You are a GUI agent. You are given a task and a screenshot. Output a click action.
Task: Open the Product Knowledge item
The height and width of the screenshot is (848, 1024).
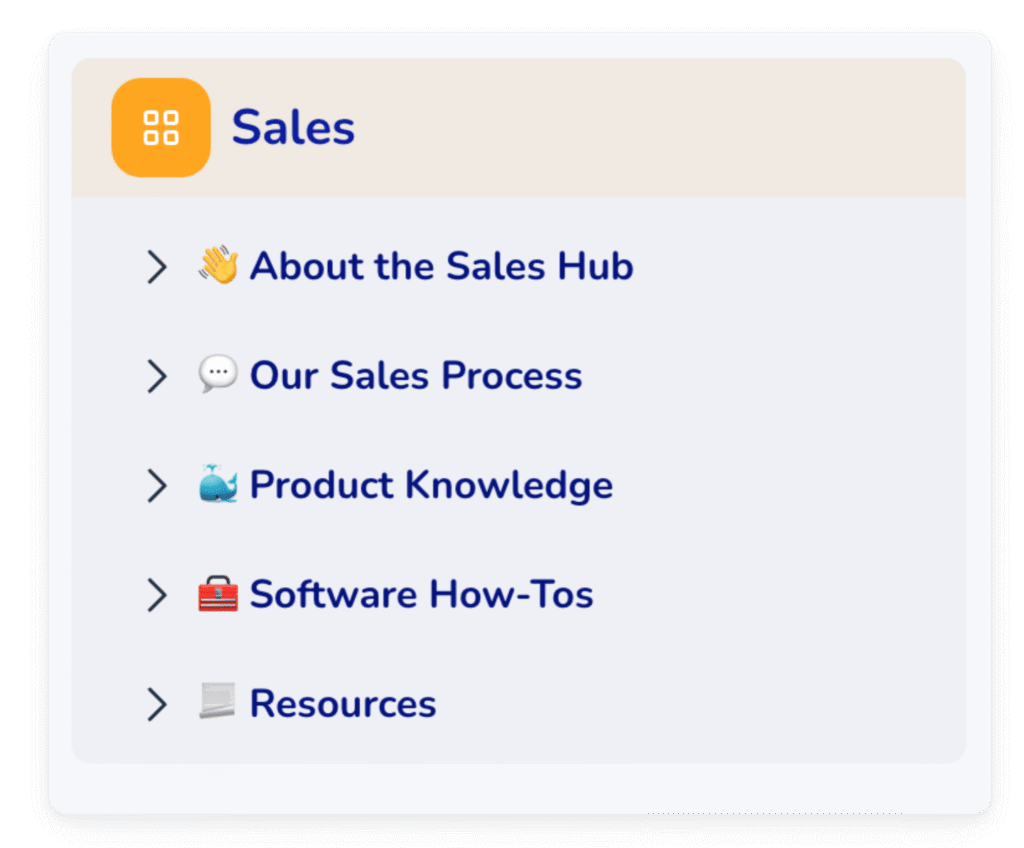click(431, 485)
